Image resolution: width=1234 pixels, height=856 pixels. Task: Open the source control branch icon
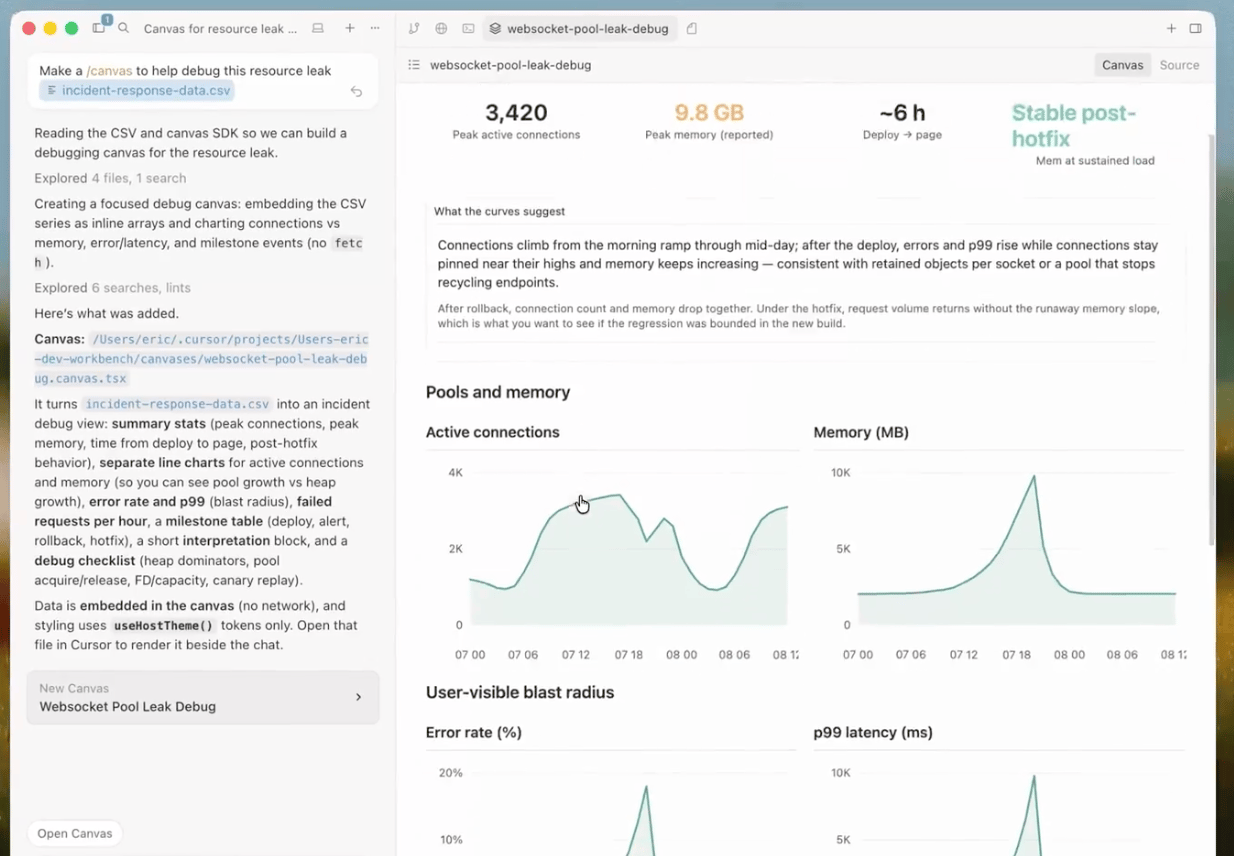[x=414, y=29]
